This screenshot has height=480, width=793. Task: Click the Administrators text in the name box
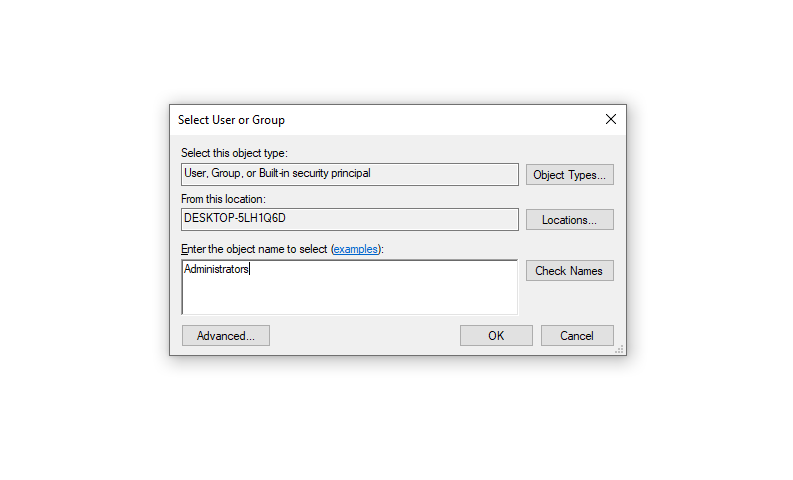[x=216, y=269]
